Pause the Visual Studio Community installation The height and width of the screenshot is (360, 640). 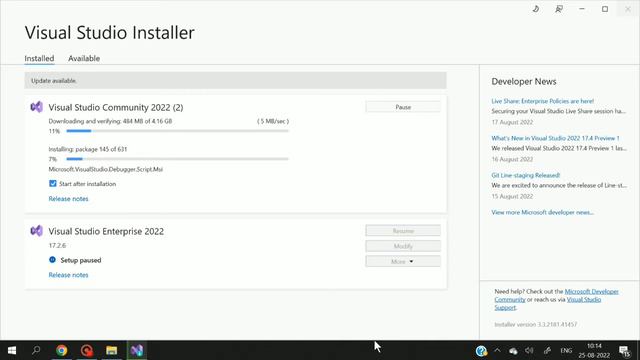click(403, 107)
